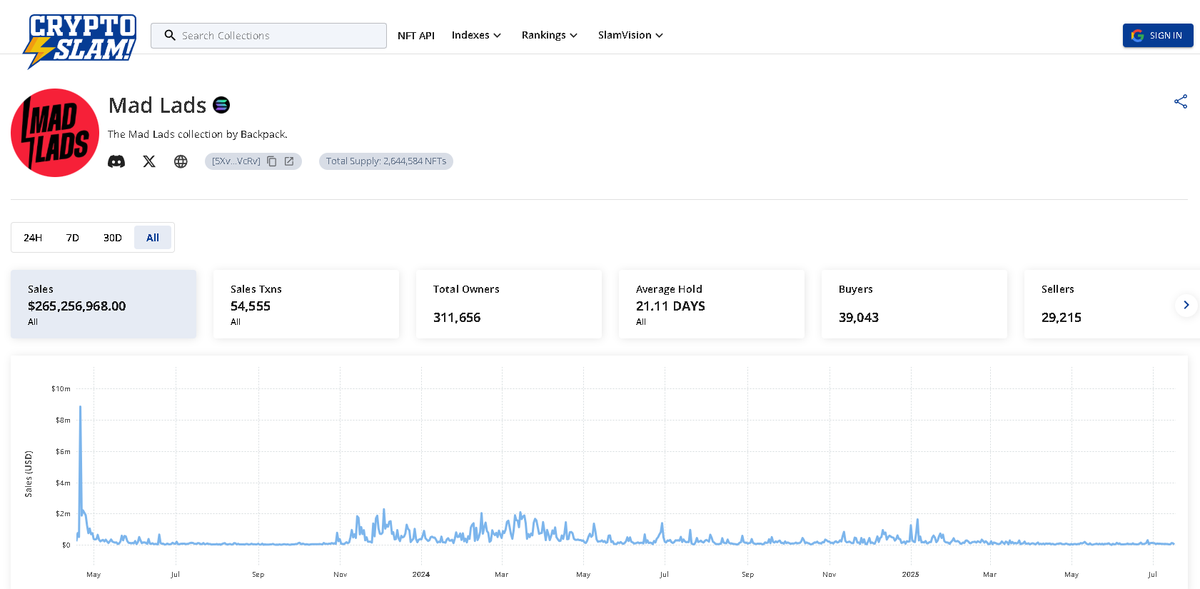Click the Sales (USD) axis title
This screenshot has width=1200, height=589.
click(x=29, y=475)
